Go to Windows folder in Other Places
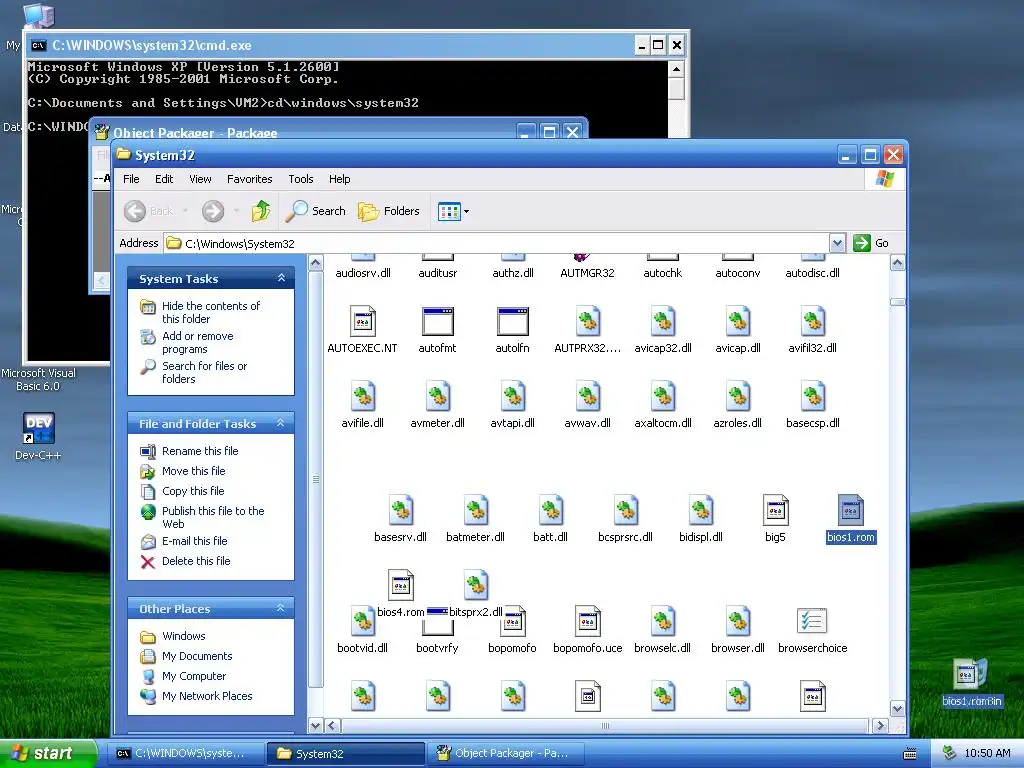Viewport: 1024px width, 768px height. point(184,636)
